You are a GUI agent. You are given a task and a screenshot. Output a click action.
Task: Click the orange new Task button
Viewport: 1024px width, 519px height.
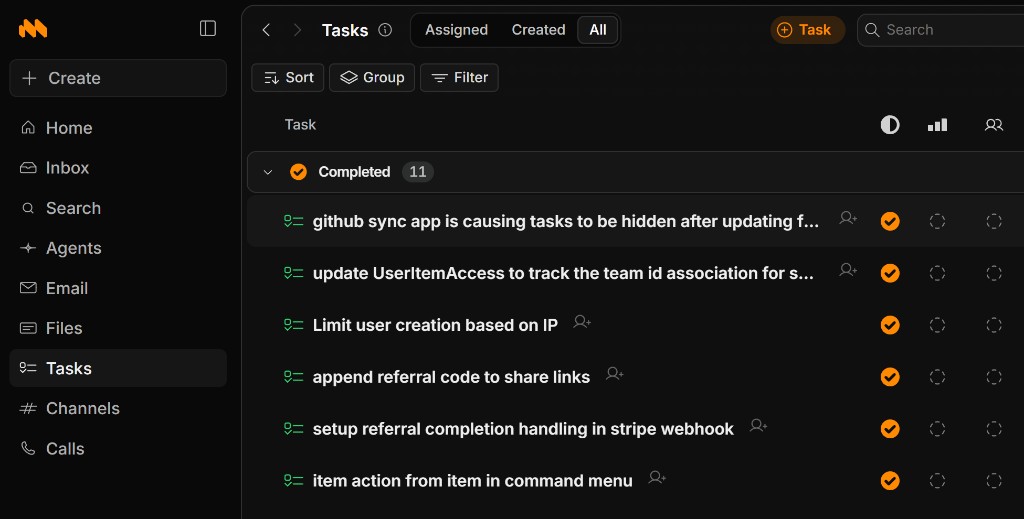[x=808, y=30]
